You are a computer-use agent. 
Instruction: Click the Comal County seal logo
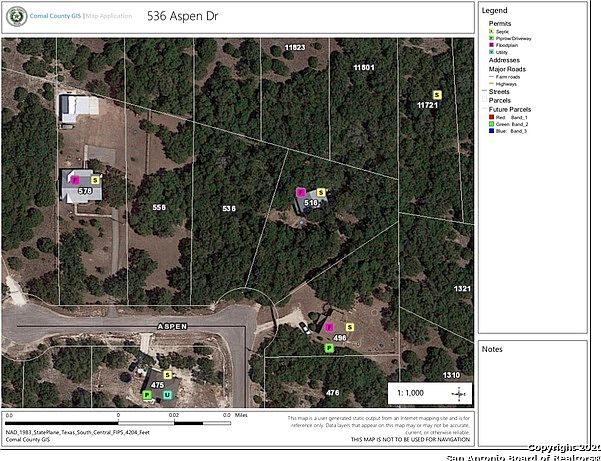coord(16,16)
